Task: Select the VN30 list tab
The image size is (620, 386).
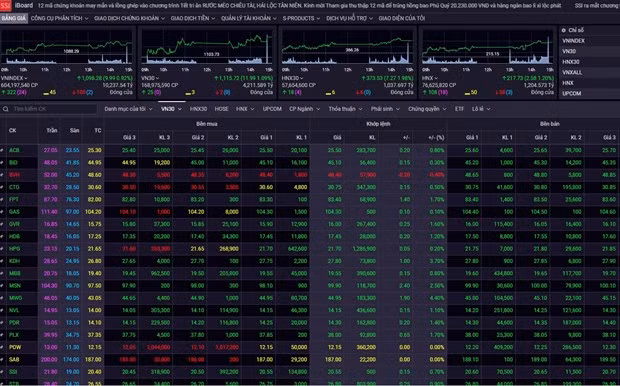Action: coord(171,109)
